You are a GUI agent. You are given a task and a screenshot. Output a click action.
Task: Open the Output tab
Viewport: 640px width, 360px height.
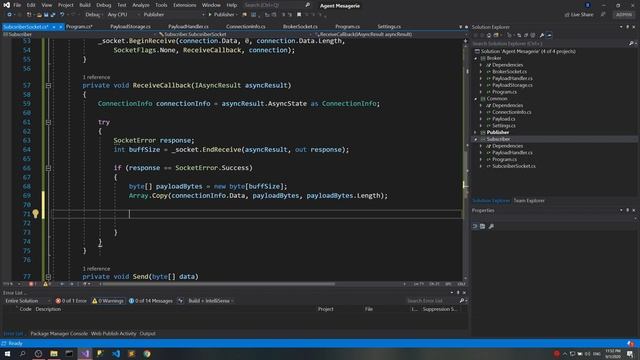tap(147, 333)
